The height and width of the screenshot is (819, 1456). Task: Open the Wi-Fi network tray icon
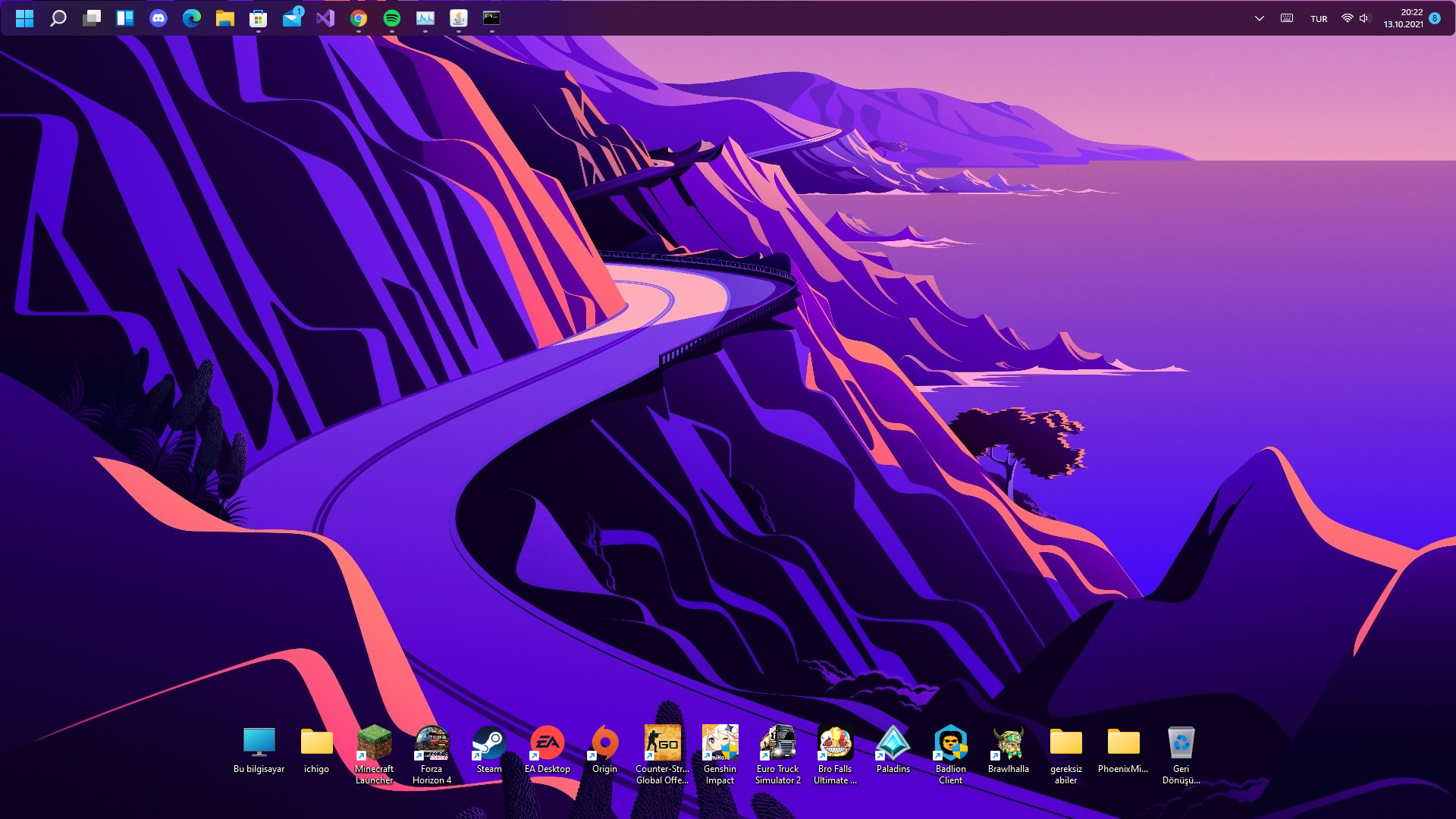tap(1347, 18)
